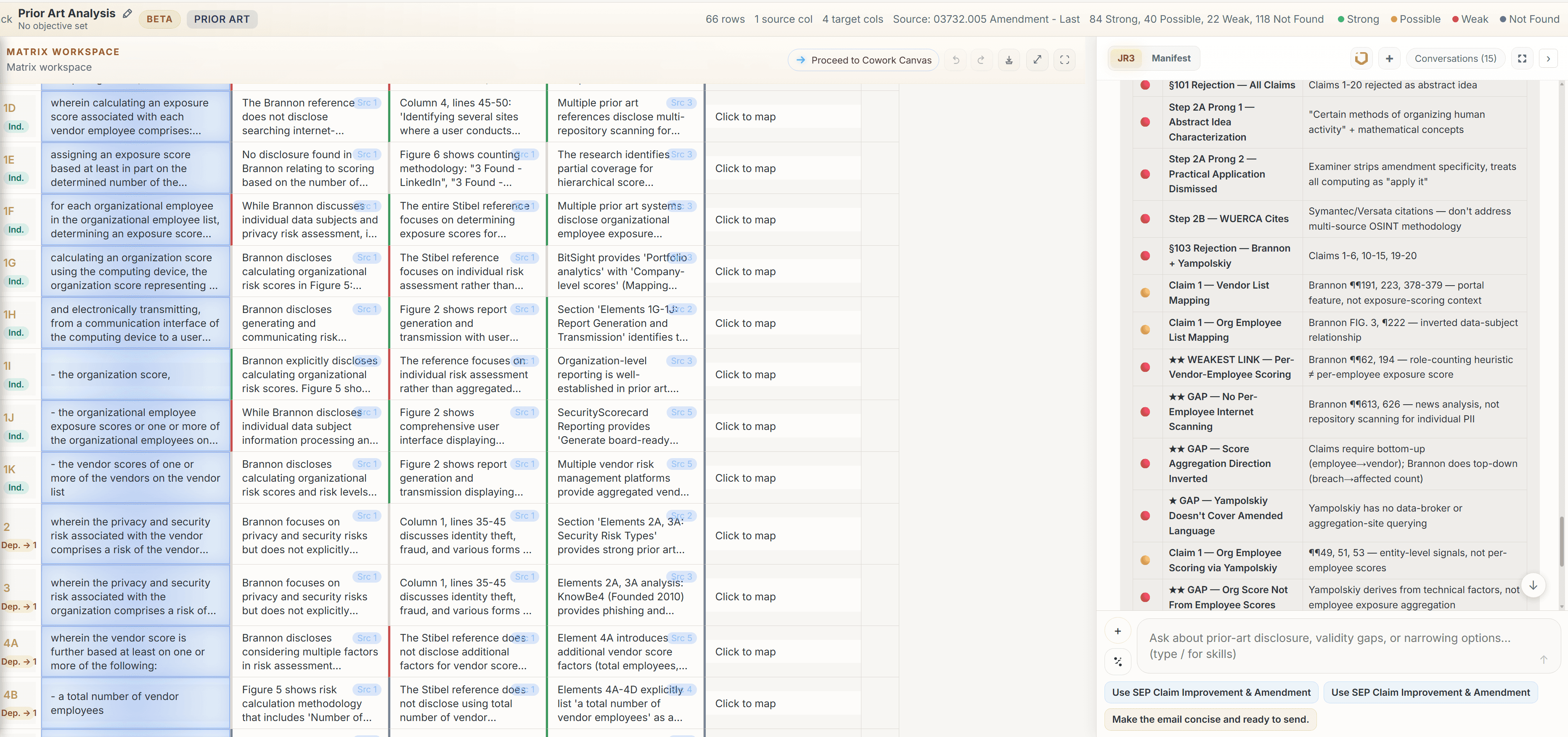Screen dimensions: 1568x737
Task: Toggle the Not Found legend filter
Action: pos(1529,19)
